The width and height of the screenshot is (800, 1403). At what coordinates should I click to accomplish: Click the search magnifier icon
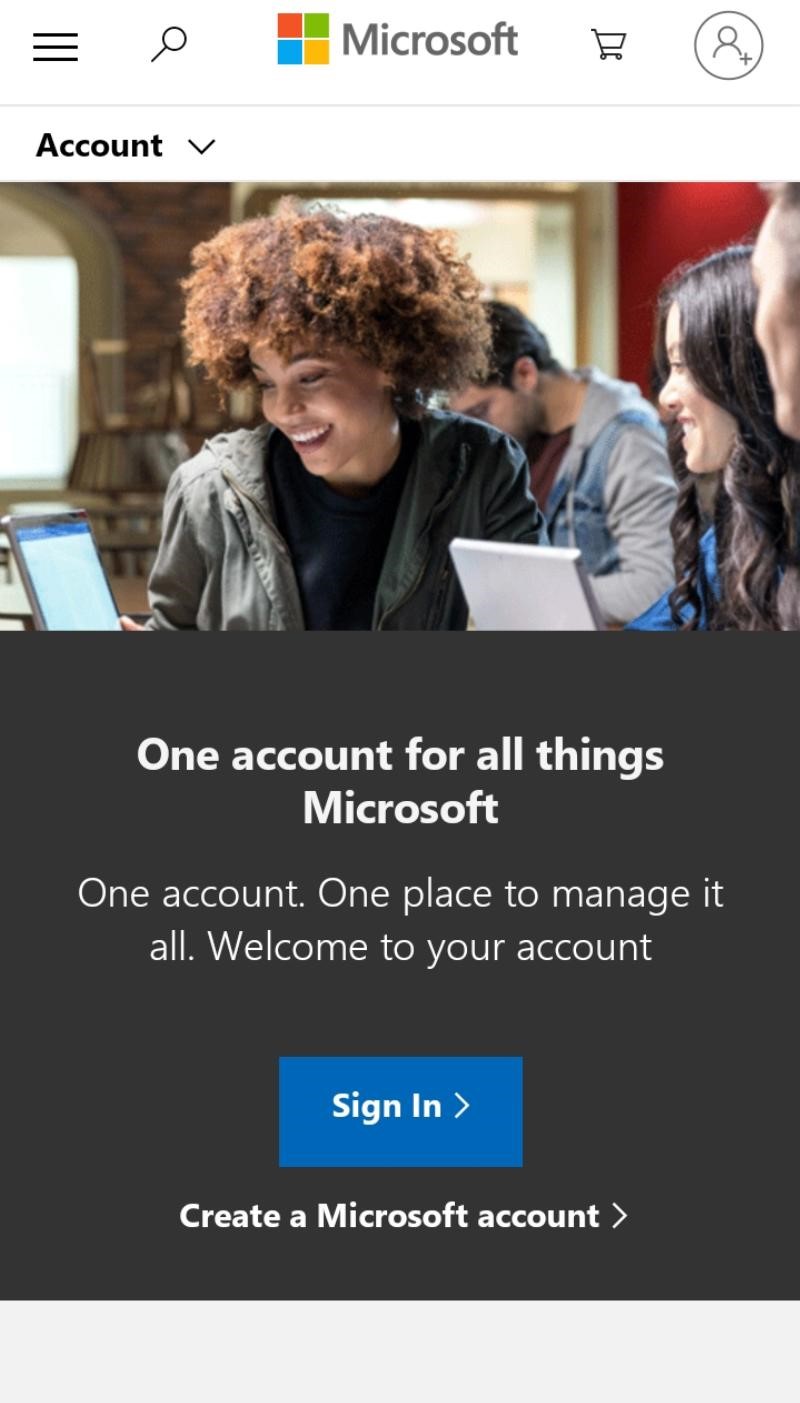click(x=168, y=44)
